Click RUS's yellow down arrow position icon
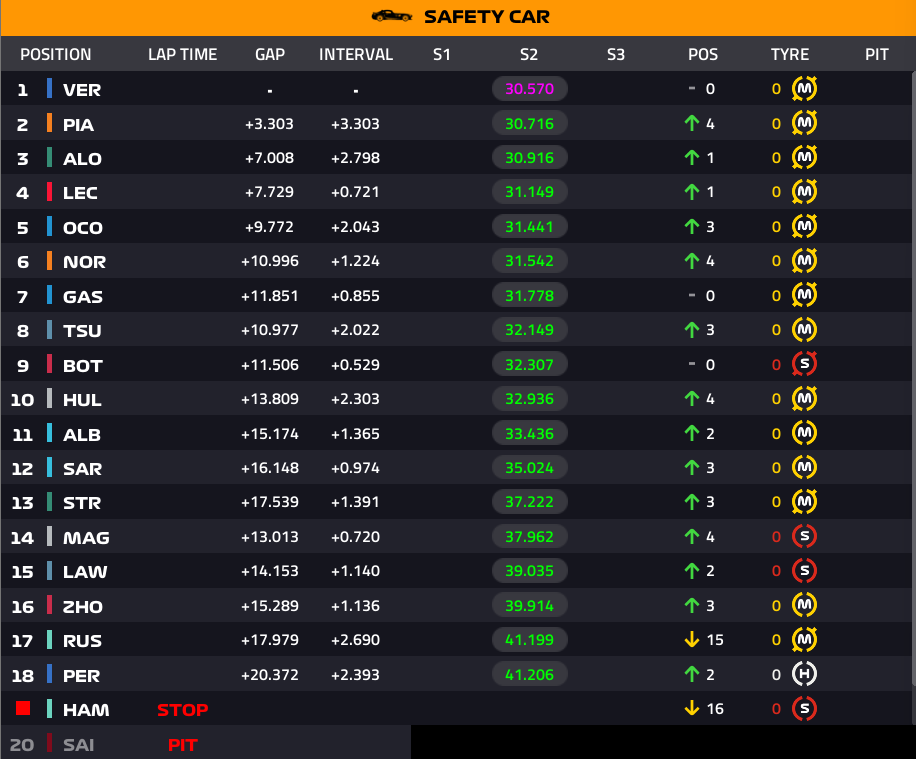 click(x=692, y=640)
